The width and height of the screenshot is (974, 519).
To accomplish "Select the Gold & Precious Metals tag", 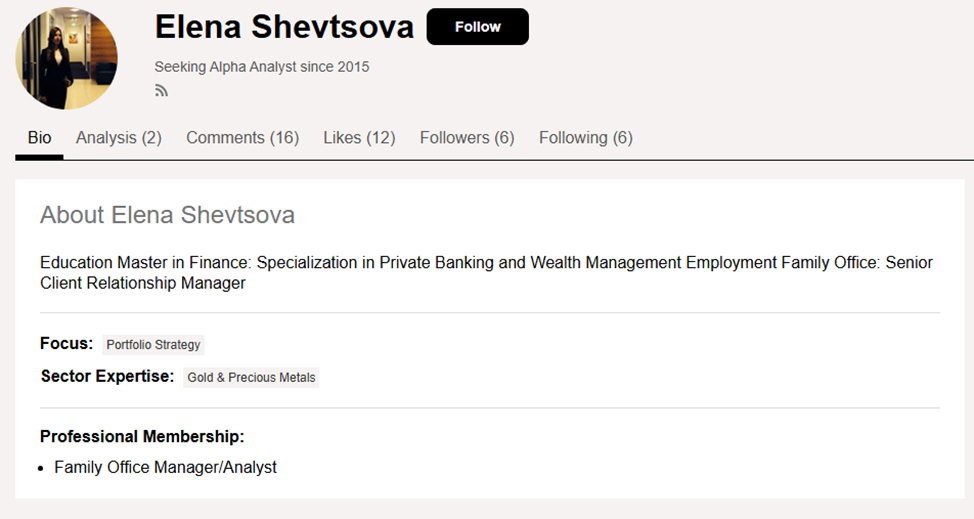I will 251,378.
